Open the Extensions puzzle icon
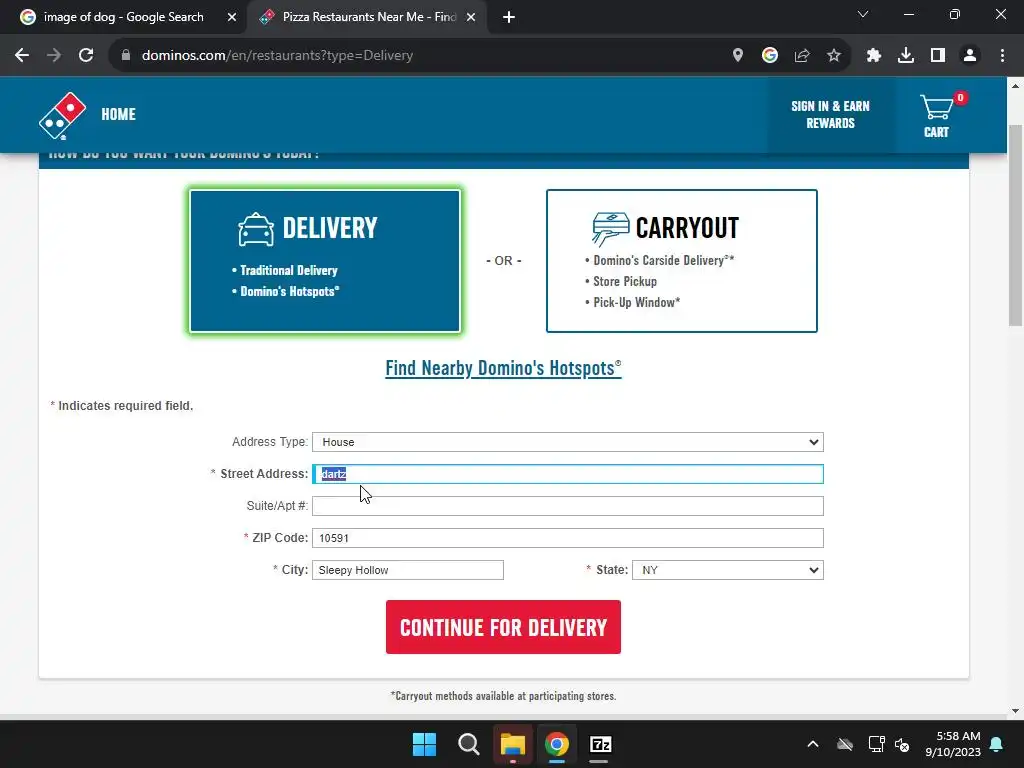The height and width of the screenshot is (768, 1024). click(x=874, y=56)
